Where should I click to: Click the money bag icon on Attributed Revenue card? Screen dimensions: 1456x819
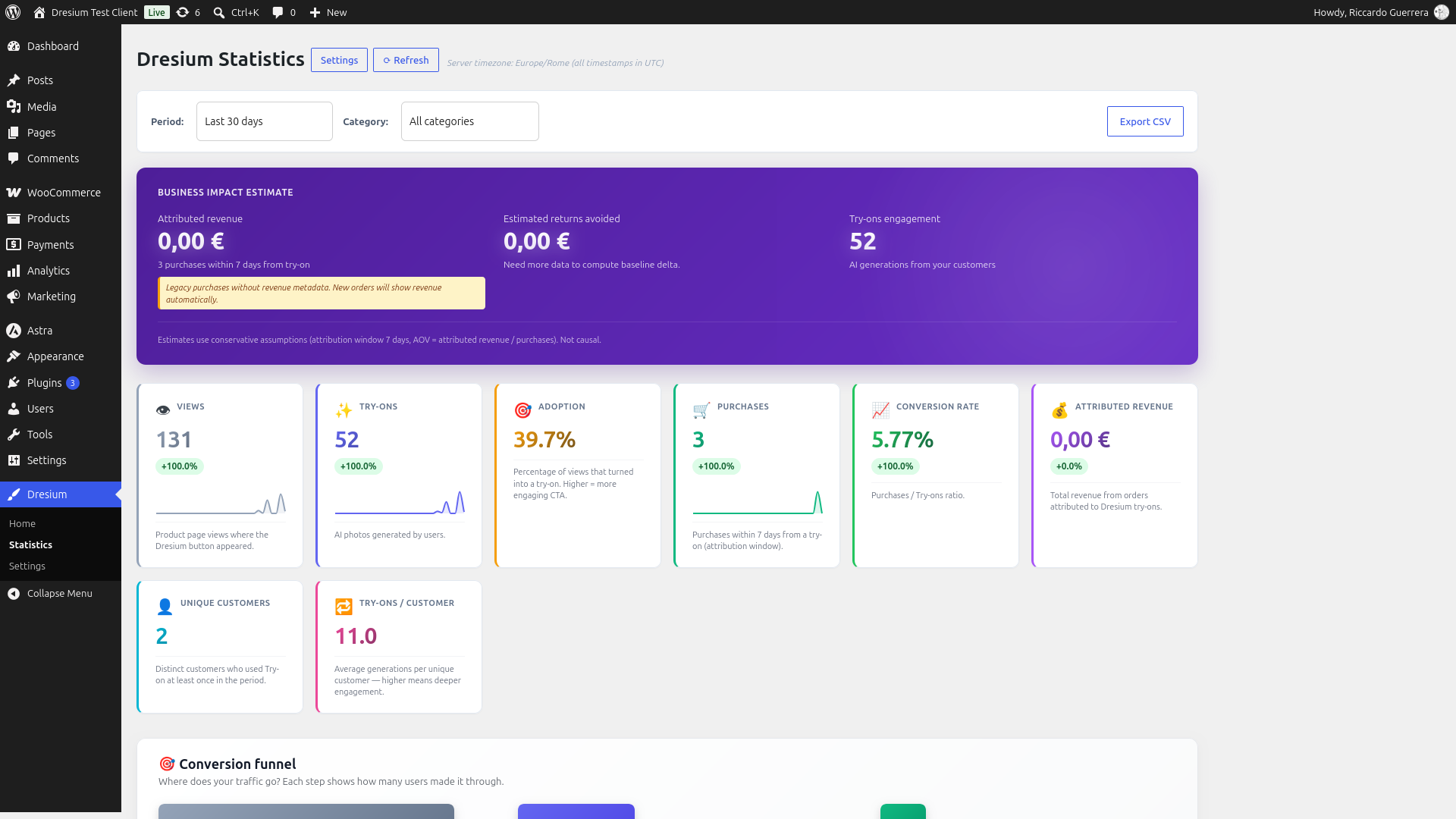pyautogui.click(x=1059, y=410)
